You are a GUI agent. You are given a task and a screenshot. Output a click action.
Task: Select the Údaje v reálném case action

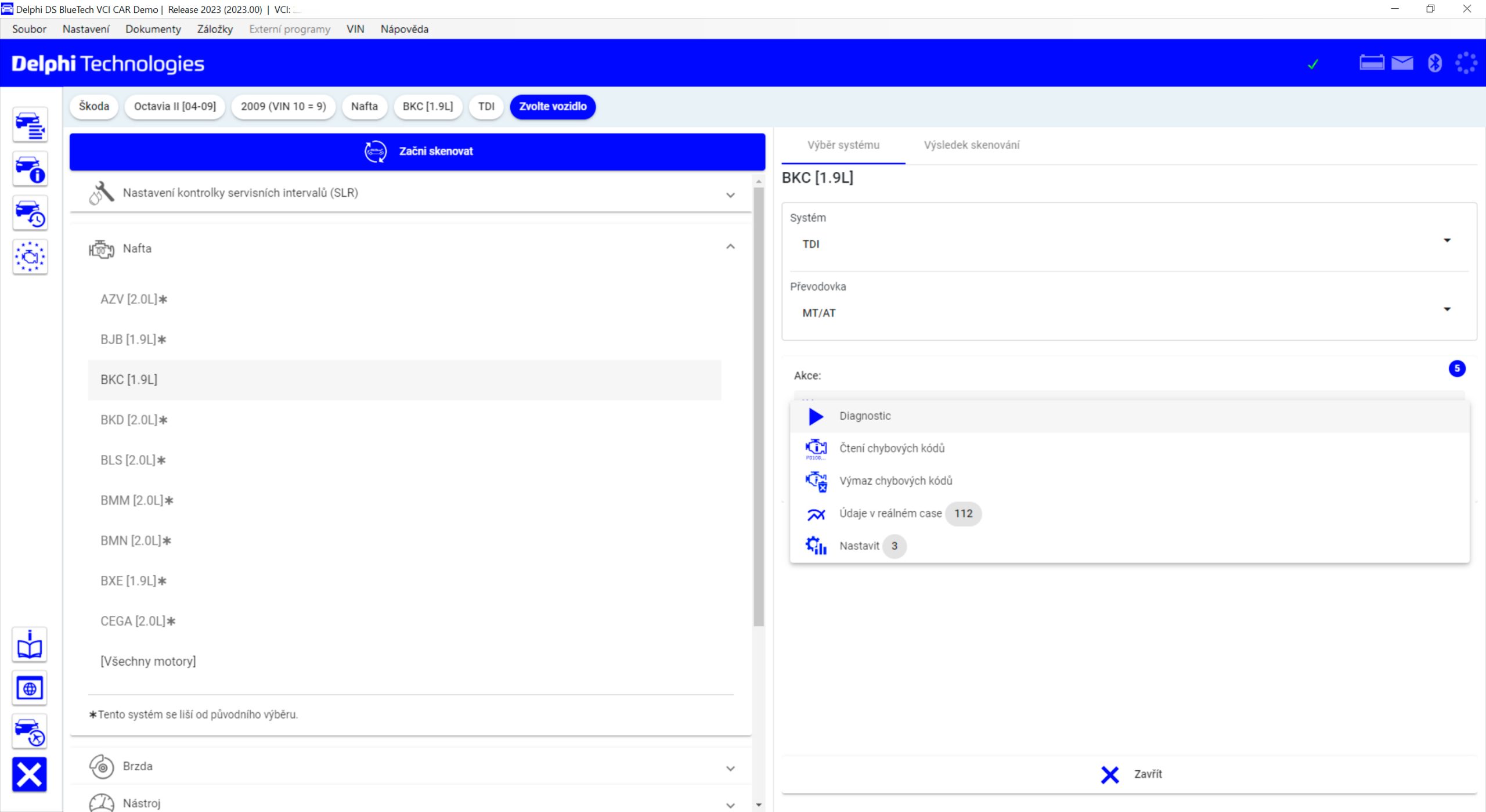1130,514
